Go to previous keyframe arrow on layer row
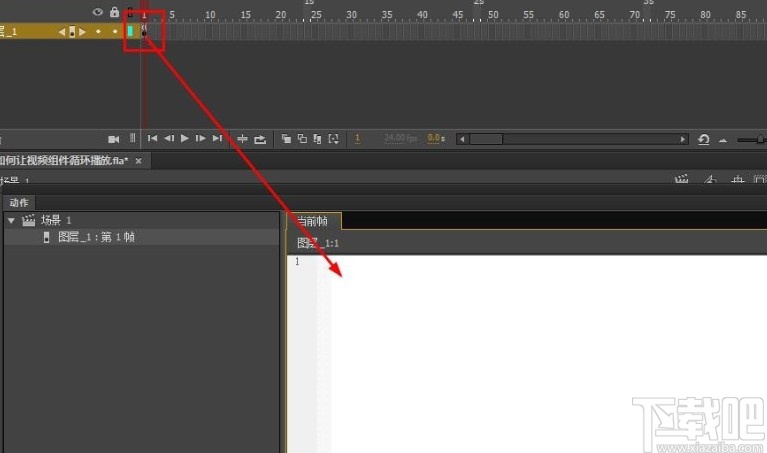Screen dimensions: 767x453 coord(62,32)
